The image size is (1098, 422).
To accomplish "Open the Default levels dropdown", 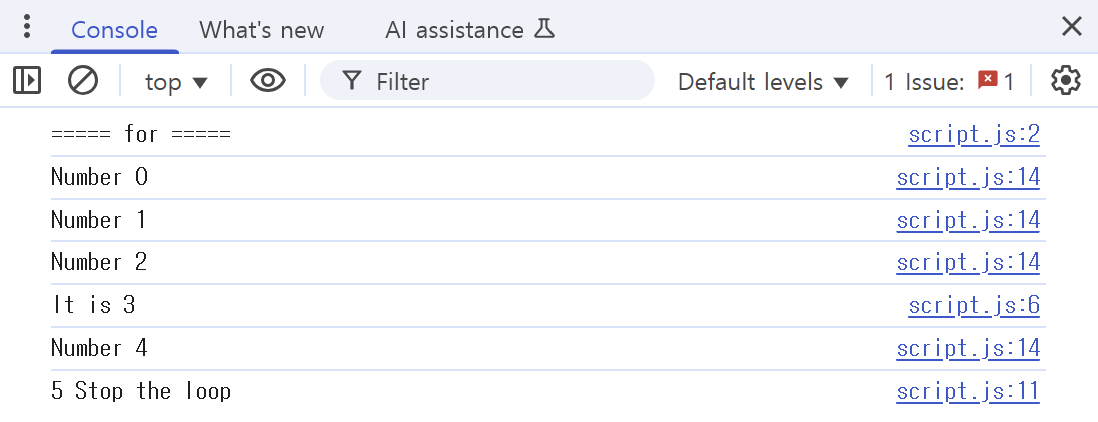I will pos(763,82).
